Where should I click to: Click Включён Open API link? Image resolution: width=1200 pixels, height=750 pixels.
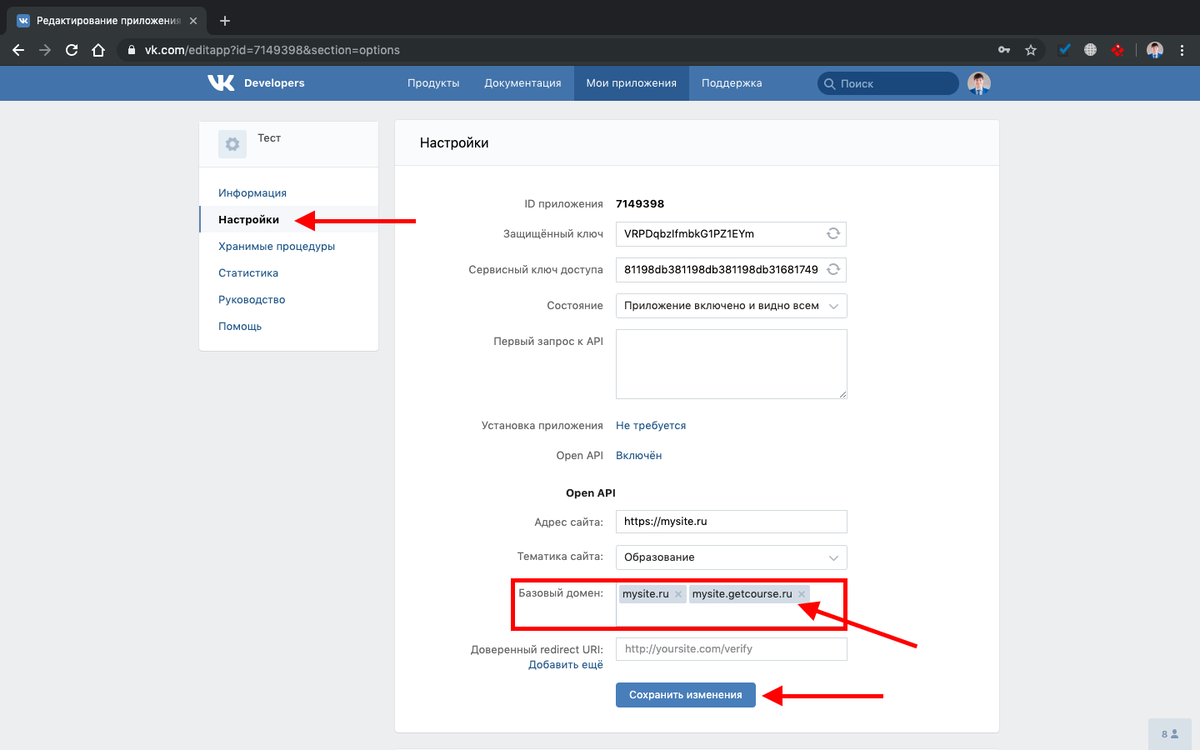click(639, 455)
